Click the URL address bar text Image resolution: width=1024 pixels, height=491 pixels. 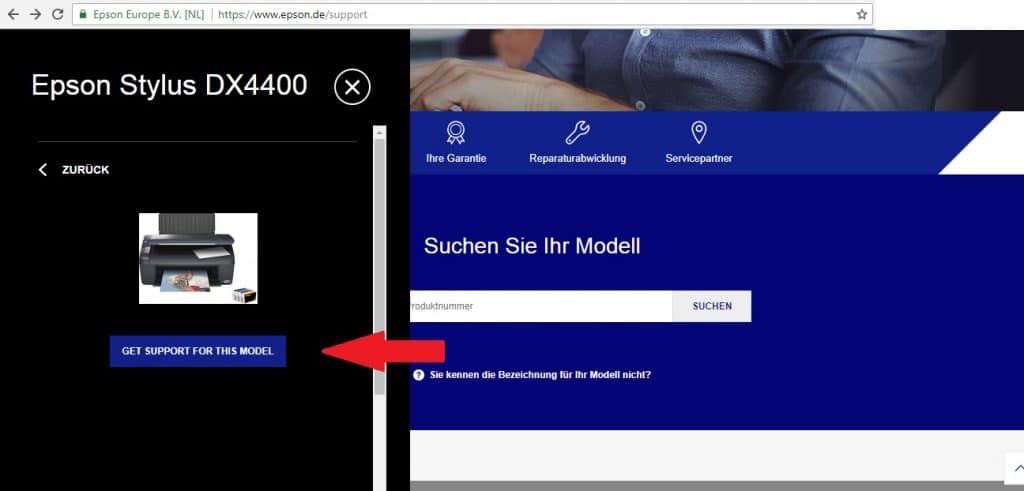293,14
